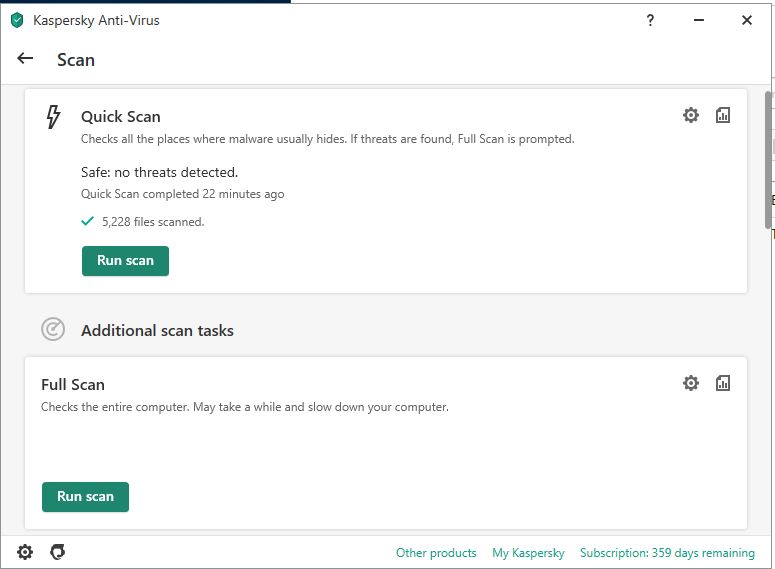The width and height of the screenshot is (775, 569).
Task: Go back using the arrow beside Scan
Action: coord(26,59)
